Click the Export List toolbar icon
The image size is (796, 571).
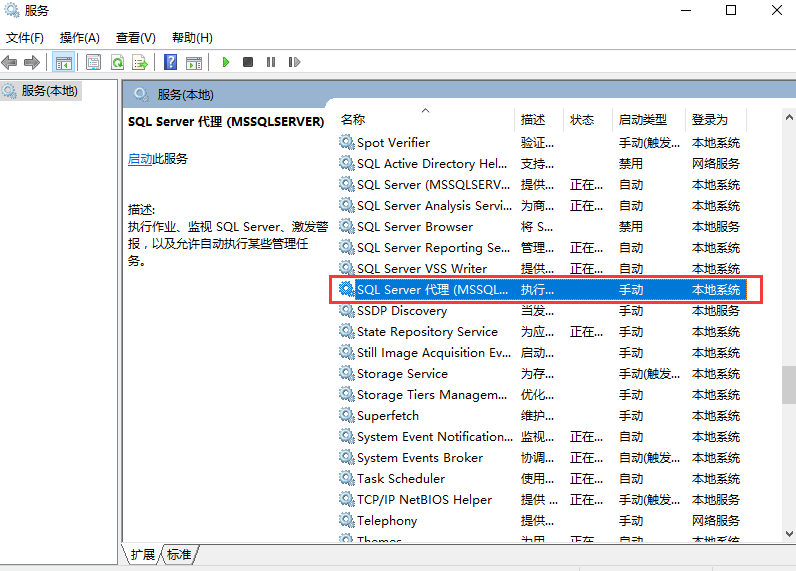point(140,62)
